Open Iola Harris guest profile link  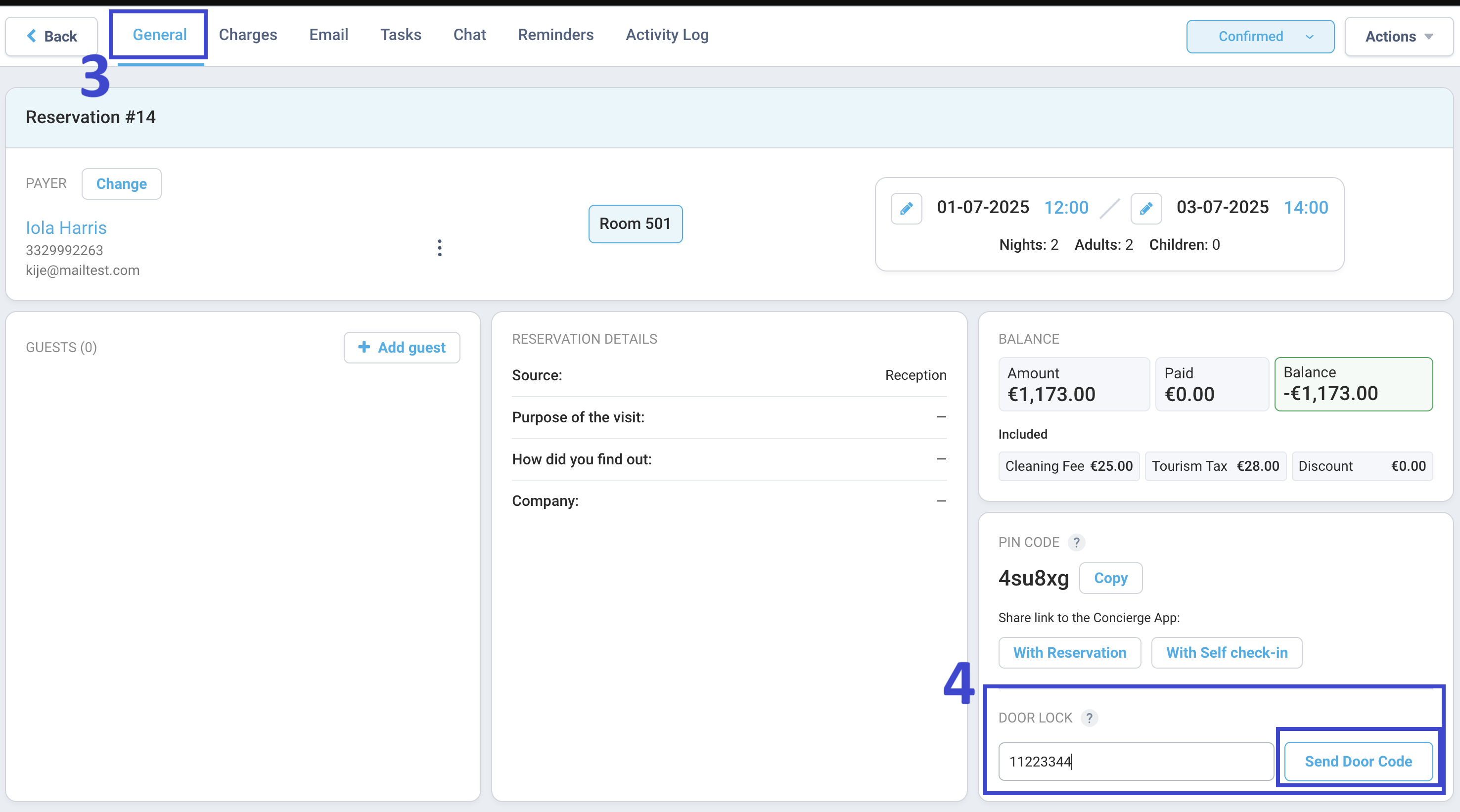(66, 228)
